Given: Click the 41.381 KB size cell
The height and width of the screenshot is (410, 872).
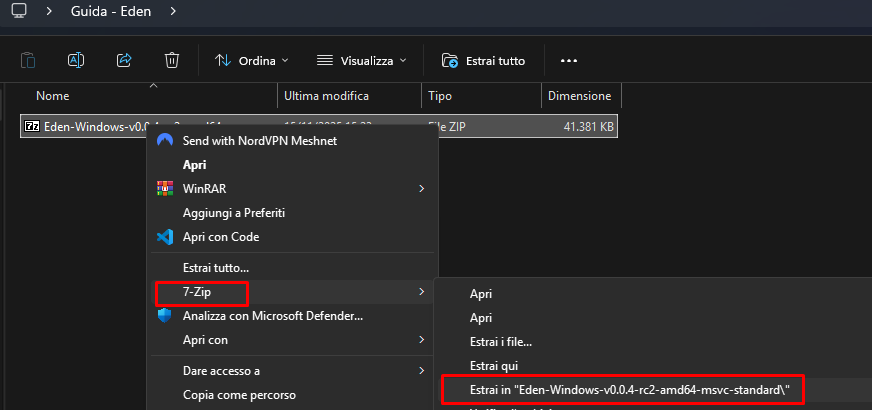Looking at the screenshot, I should click(x=588, y=127).
